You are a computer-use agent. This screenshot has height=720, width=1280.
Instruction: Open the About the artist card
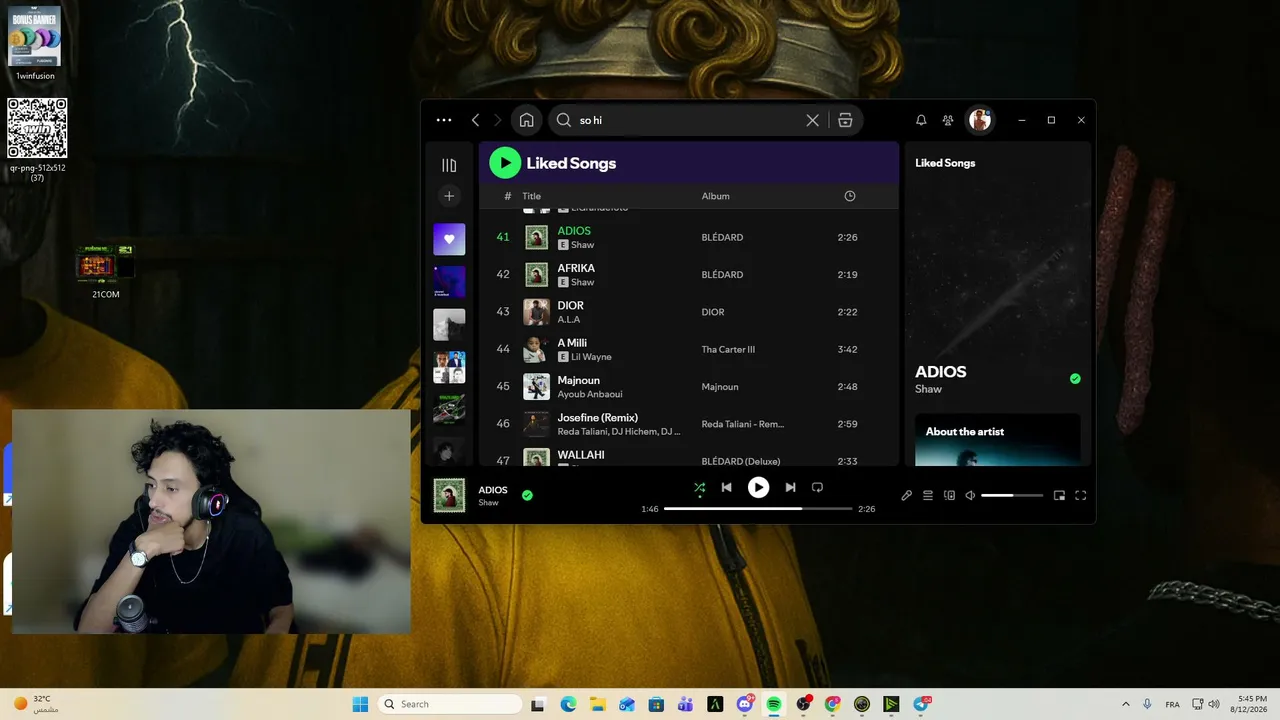coord(997,440)
